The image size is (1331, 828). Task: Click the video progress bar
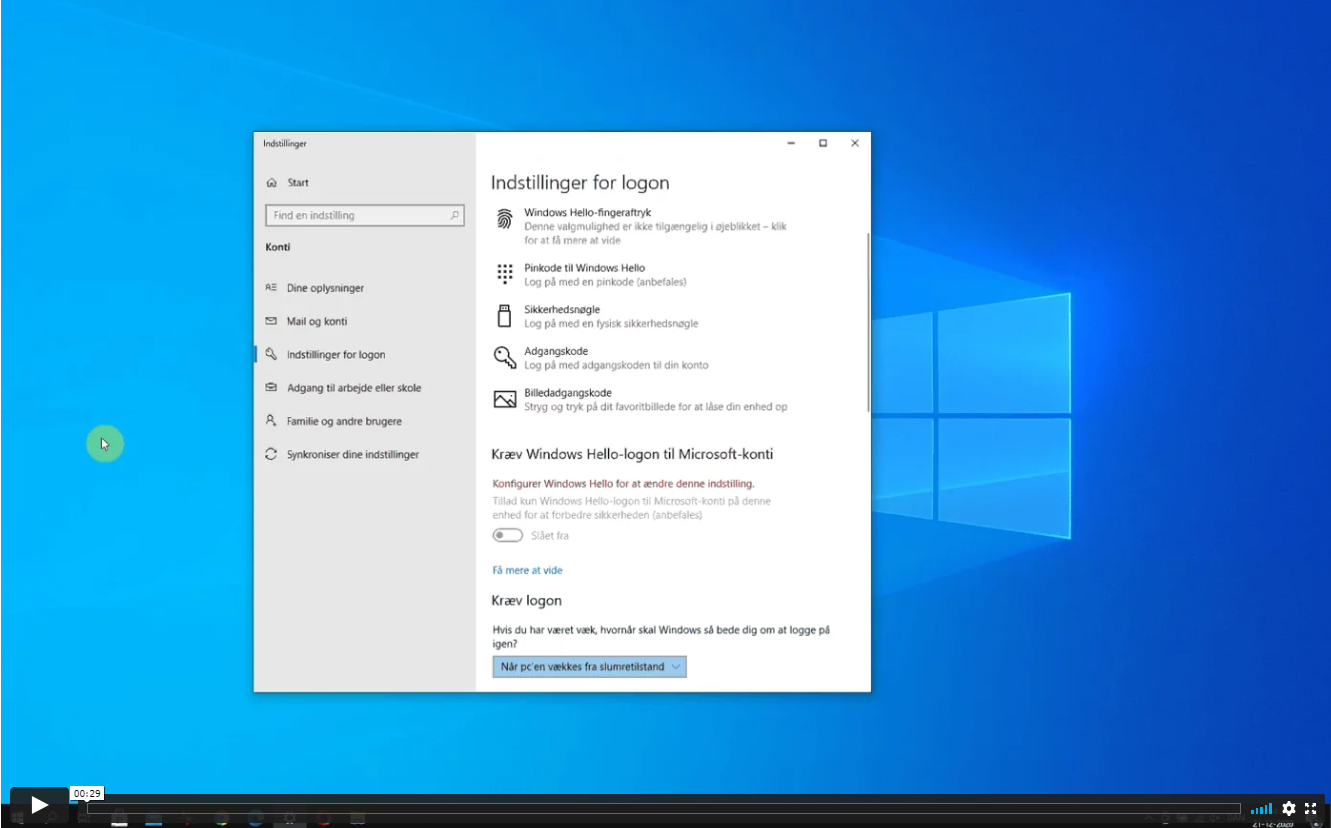point(660,808)
